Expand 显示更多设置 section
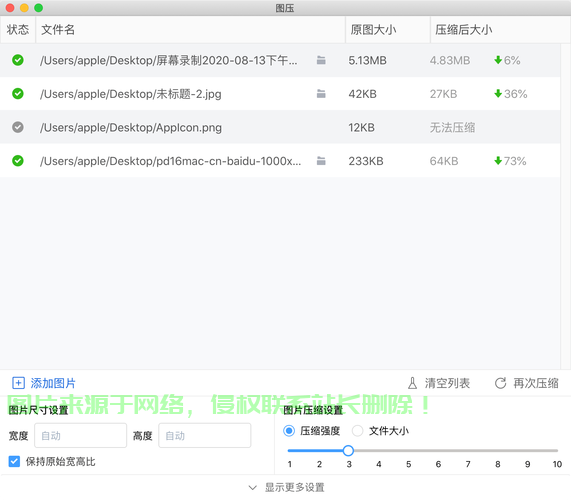 (286, 487)
